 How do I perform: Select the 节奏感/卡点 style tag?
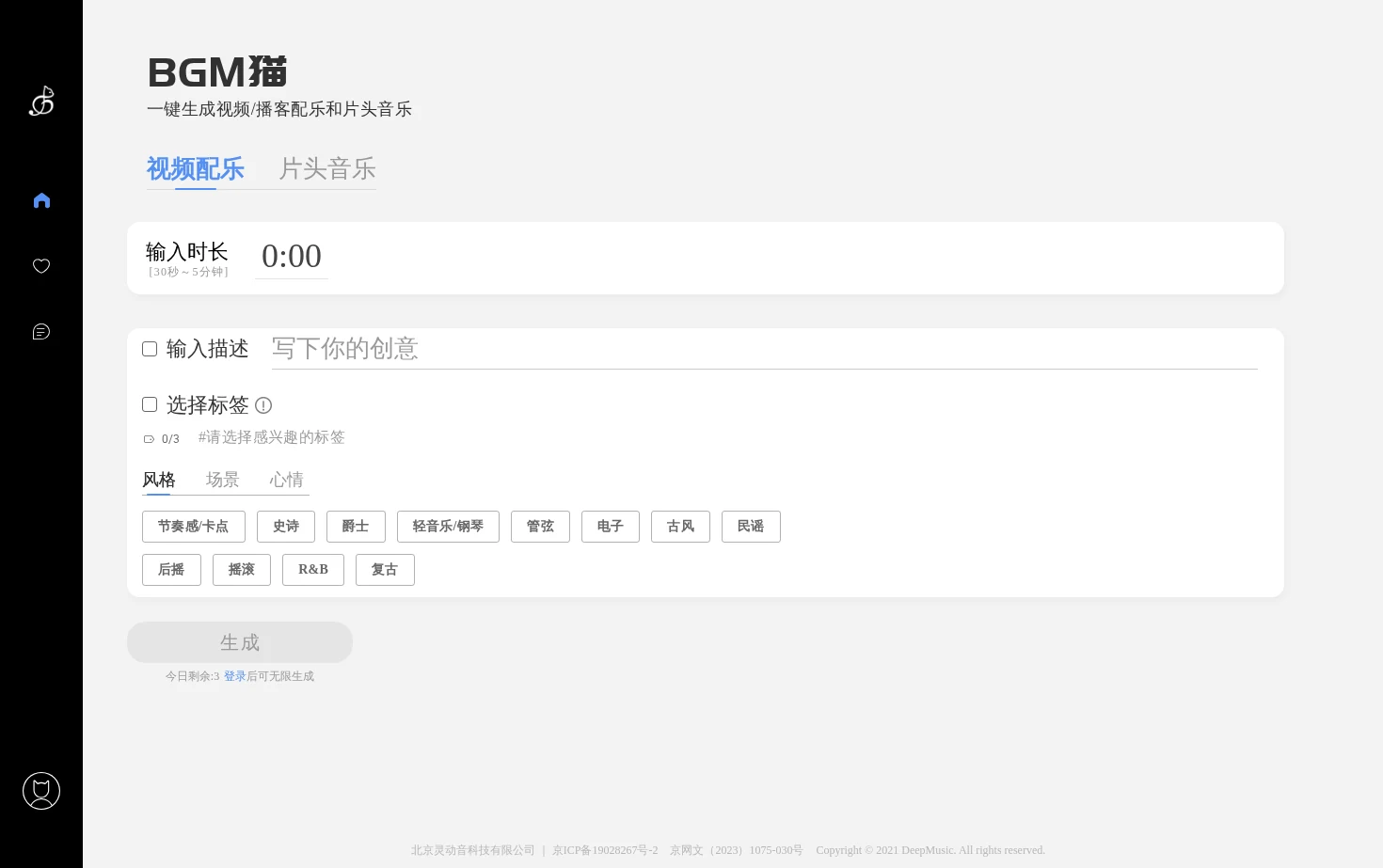194,527
